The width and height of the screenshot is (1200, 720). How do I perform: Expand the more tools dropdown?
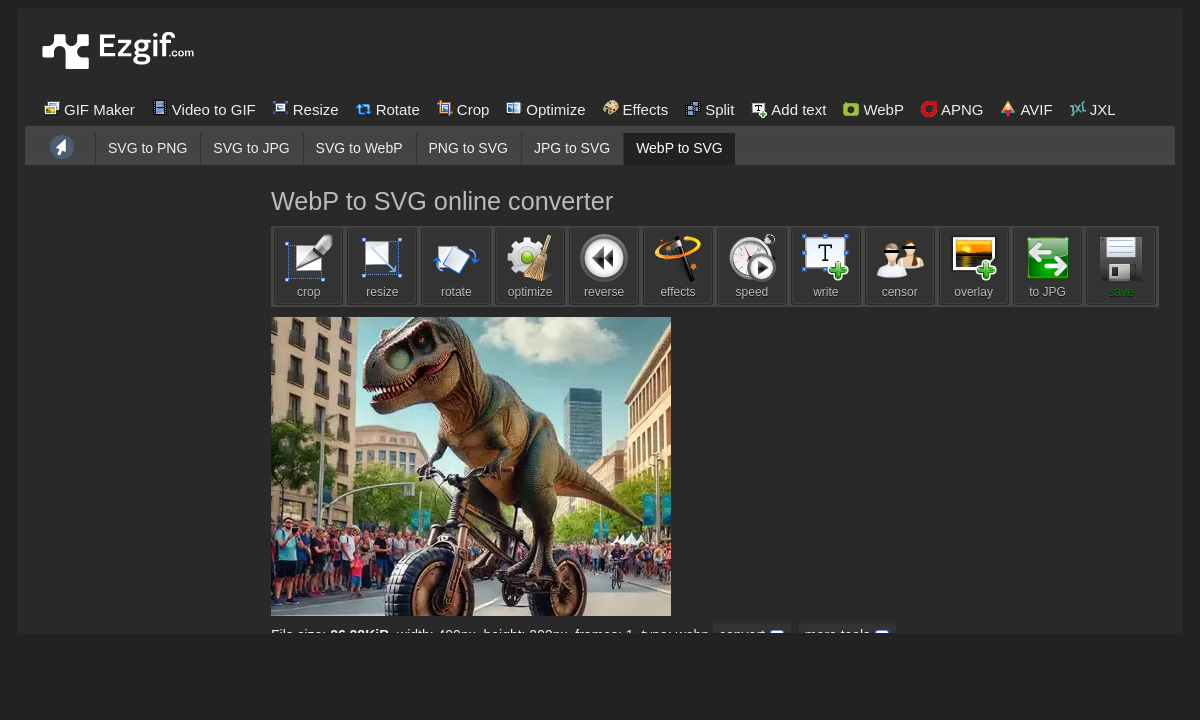846,634
